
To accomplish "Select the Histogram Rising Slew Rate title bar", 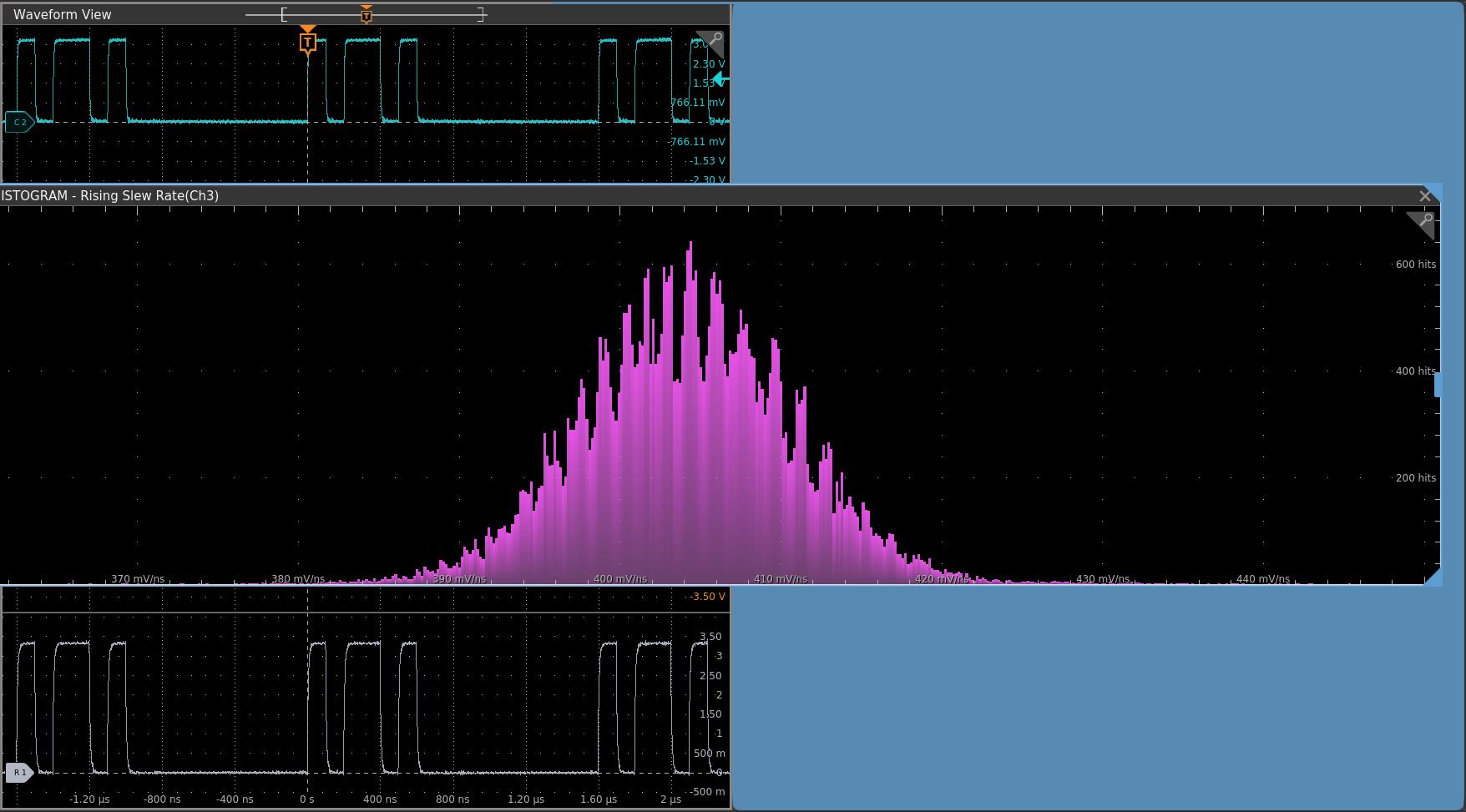I will (110, 196).
